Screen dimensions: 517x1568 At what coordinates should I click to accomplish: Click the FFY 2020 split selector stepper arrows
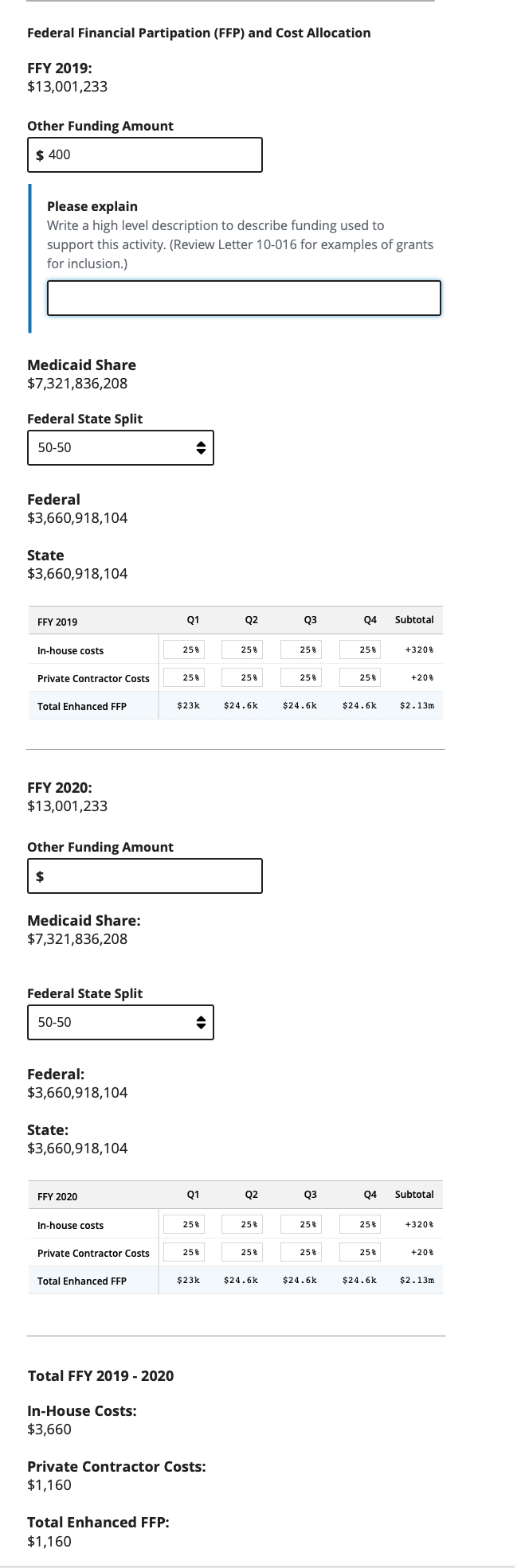tap(202, 1022)
